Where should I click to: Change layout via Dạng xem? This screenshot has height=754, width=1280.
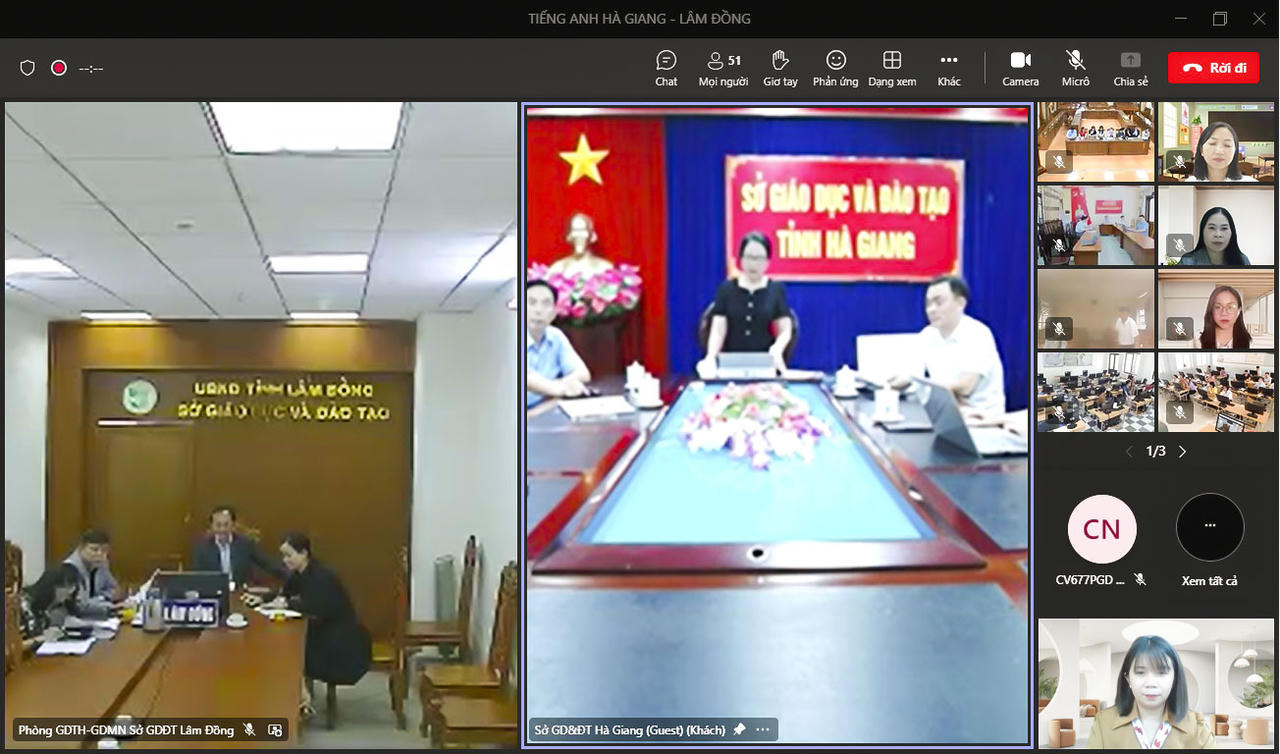[892, 68]
